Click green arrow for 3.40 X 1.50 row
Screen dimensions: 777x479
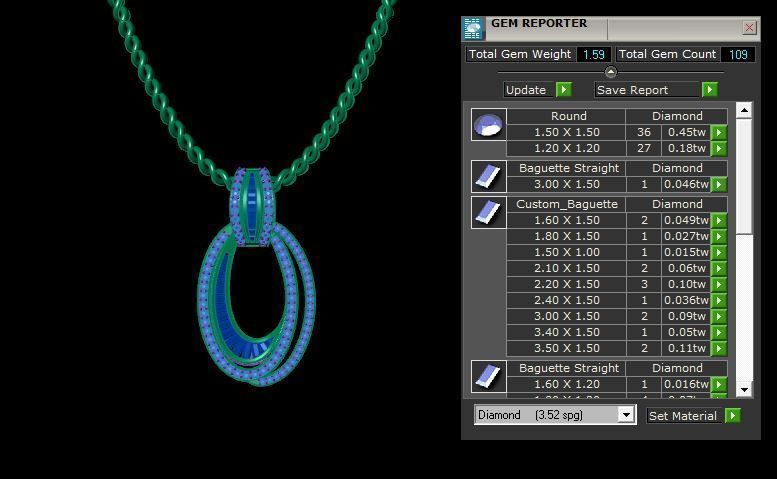click(x=719, y=332)
